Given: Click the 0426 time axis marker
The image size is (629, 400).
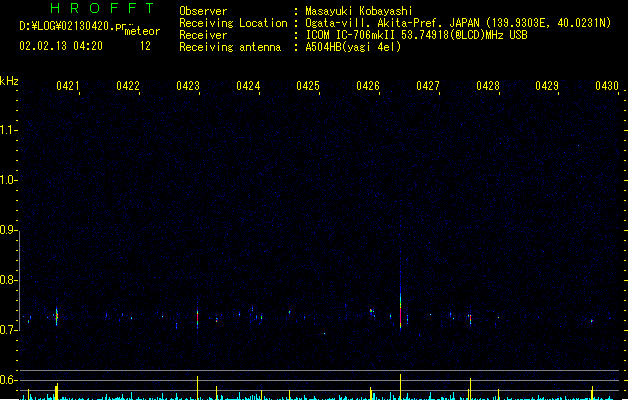Looking at the screenshot, I should pyautogui.click(x=368, y=86).
